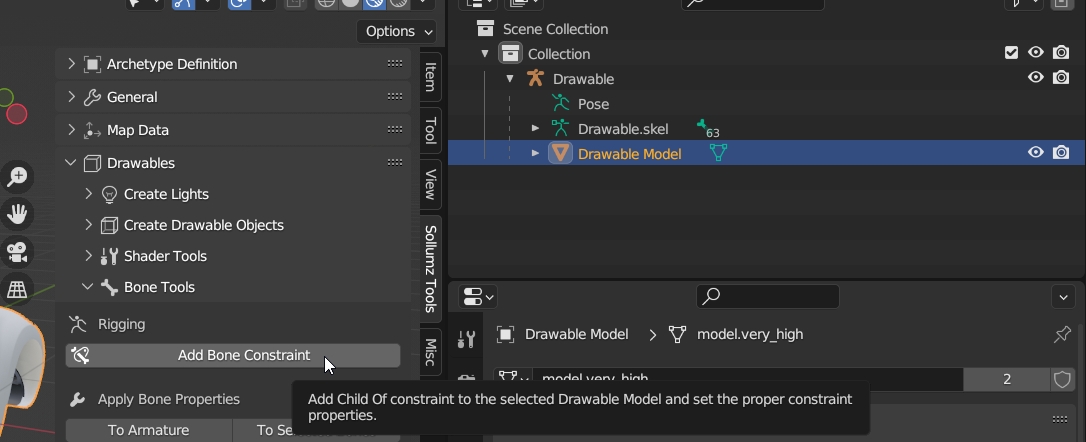Click fake user shield icon
The height and width of the screenshot is (442, 1086).
click(1063, 379)
